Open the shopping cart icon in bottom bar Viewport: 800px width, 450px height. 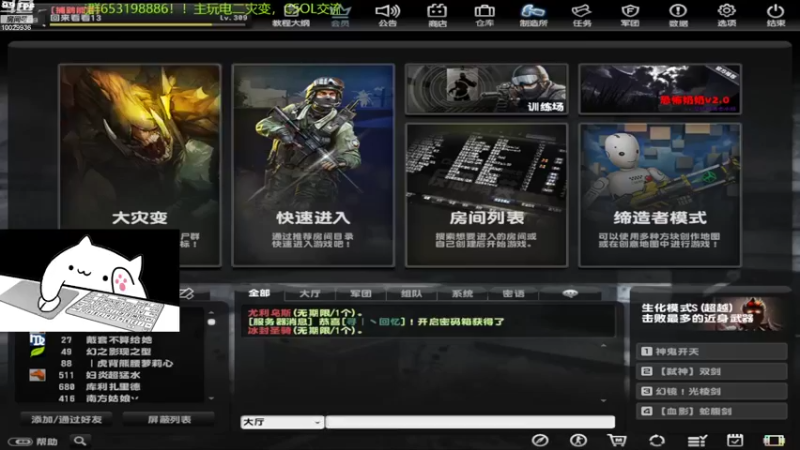(x=617, y=440)
